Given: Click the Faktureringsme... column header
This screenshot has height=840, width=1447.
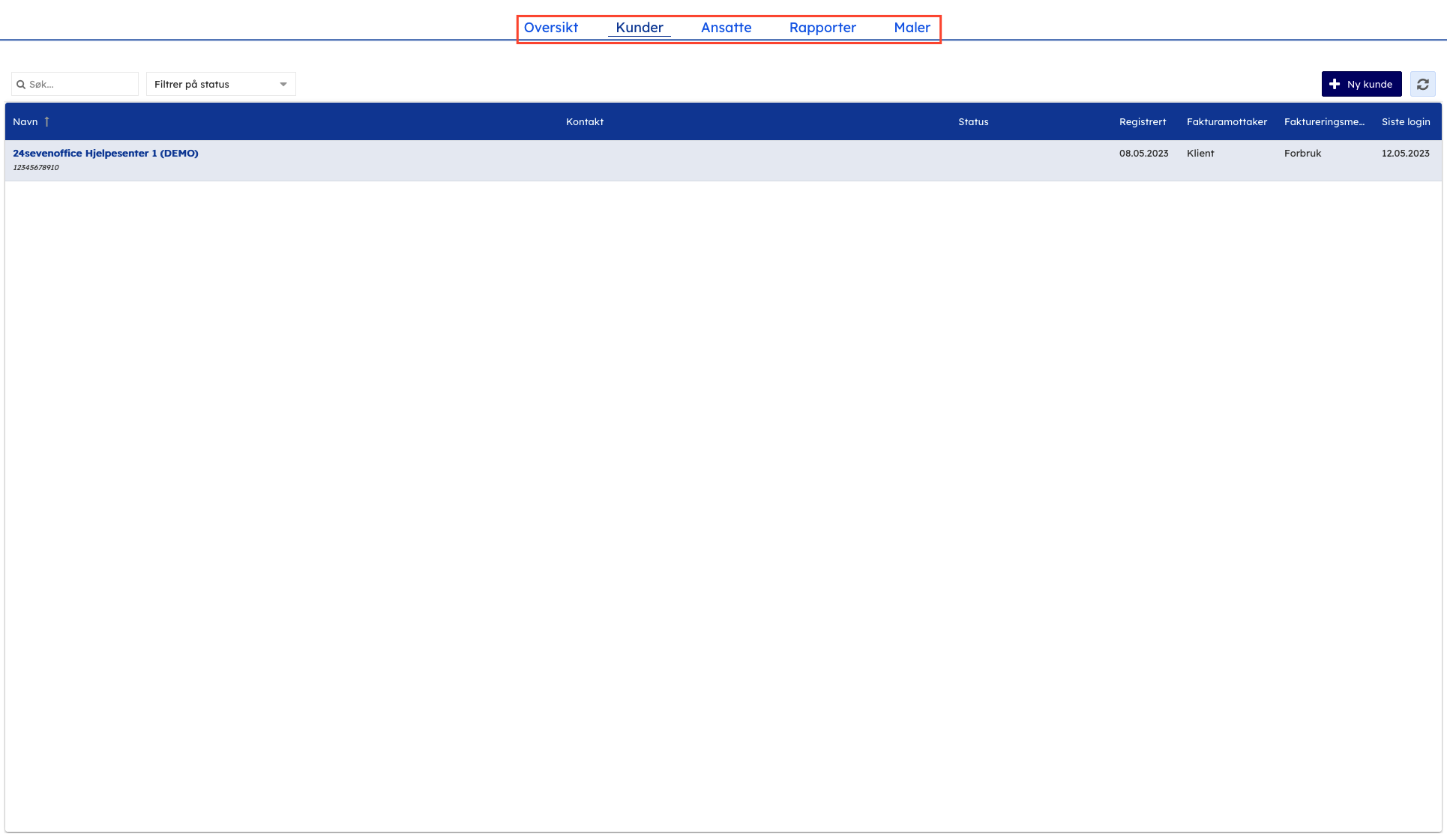Looking at the screenshot, I should point(1323,121).
